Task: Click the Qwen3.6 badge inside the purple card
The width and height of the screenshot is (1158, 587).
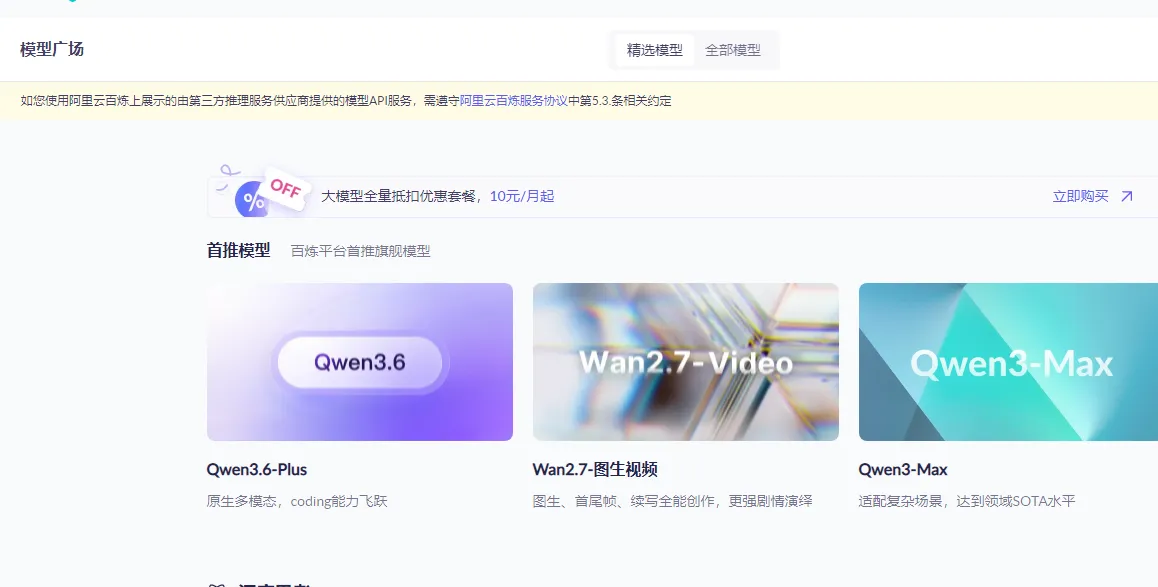Action: pyautogui.click(x=359, y=362)
